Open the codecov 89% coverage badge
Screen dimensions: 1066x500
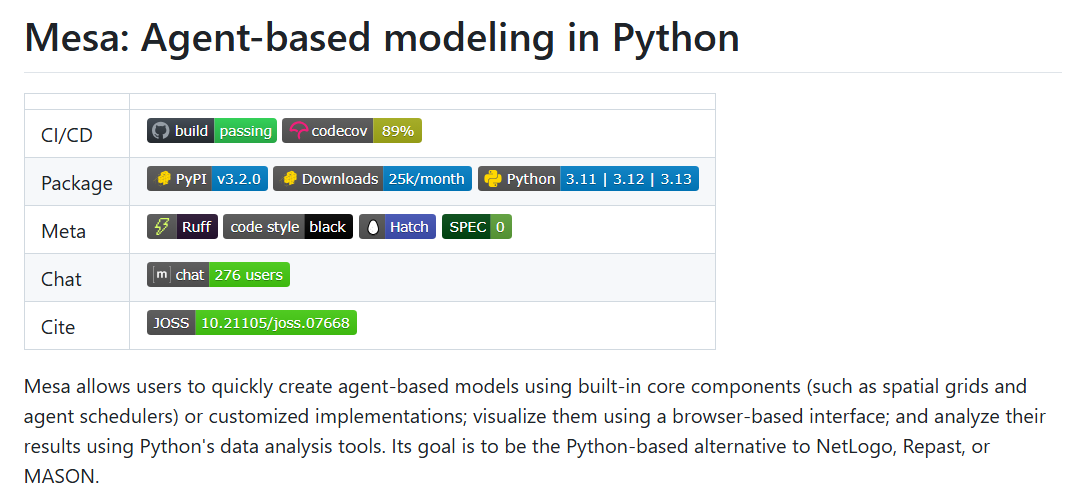click(x=352, y=131)
